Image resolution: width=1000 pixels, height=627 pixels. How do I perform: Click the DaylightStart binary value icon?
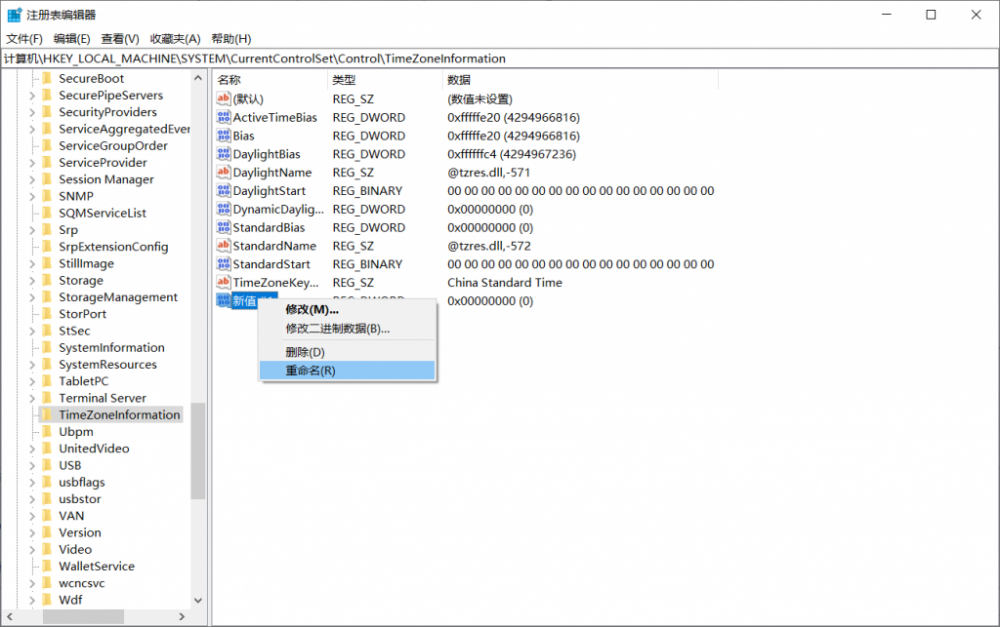(x=224, y=191)
